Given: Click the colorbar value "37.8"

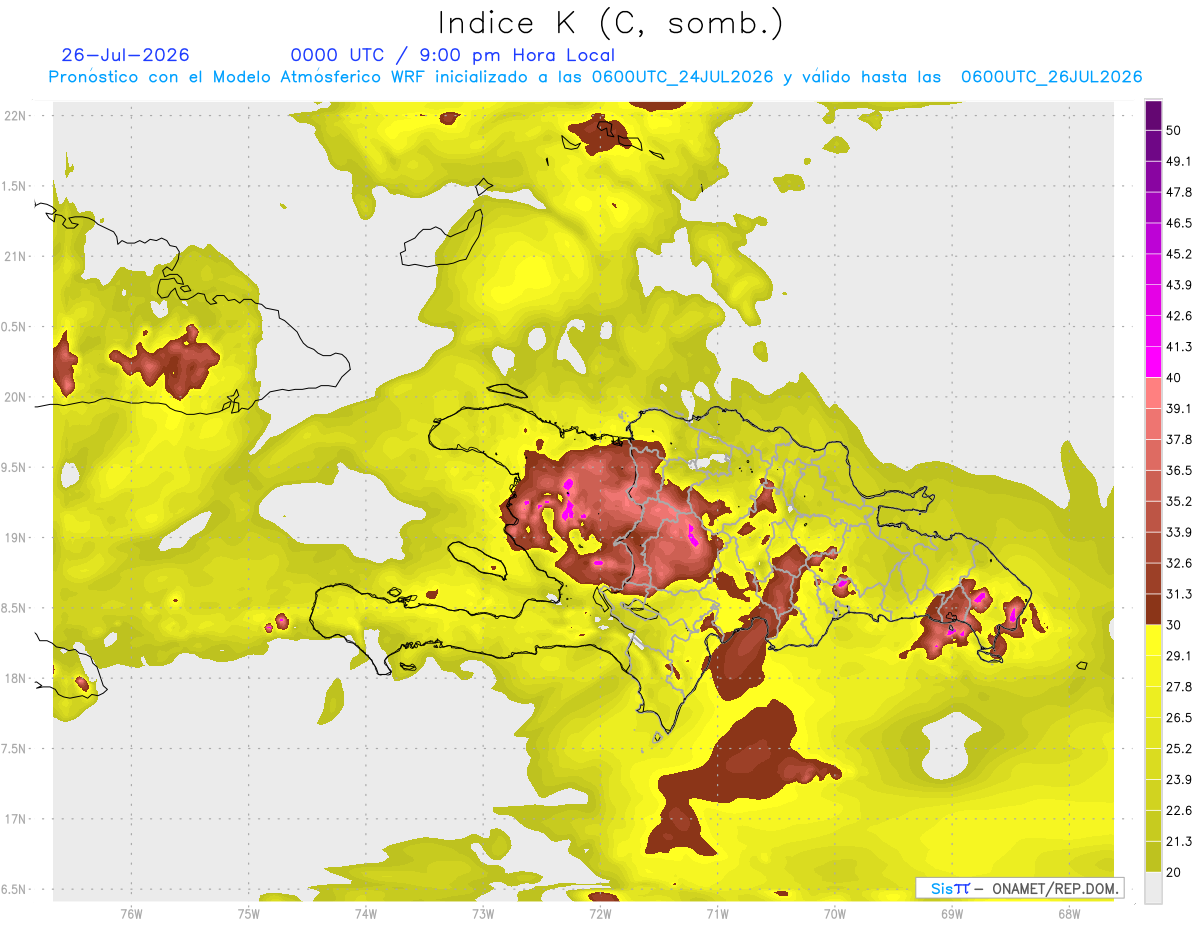Looking at the screenshot, I should pyautogui.click(x=1179, y=439).
